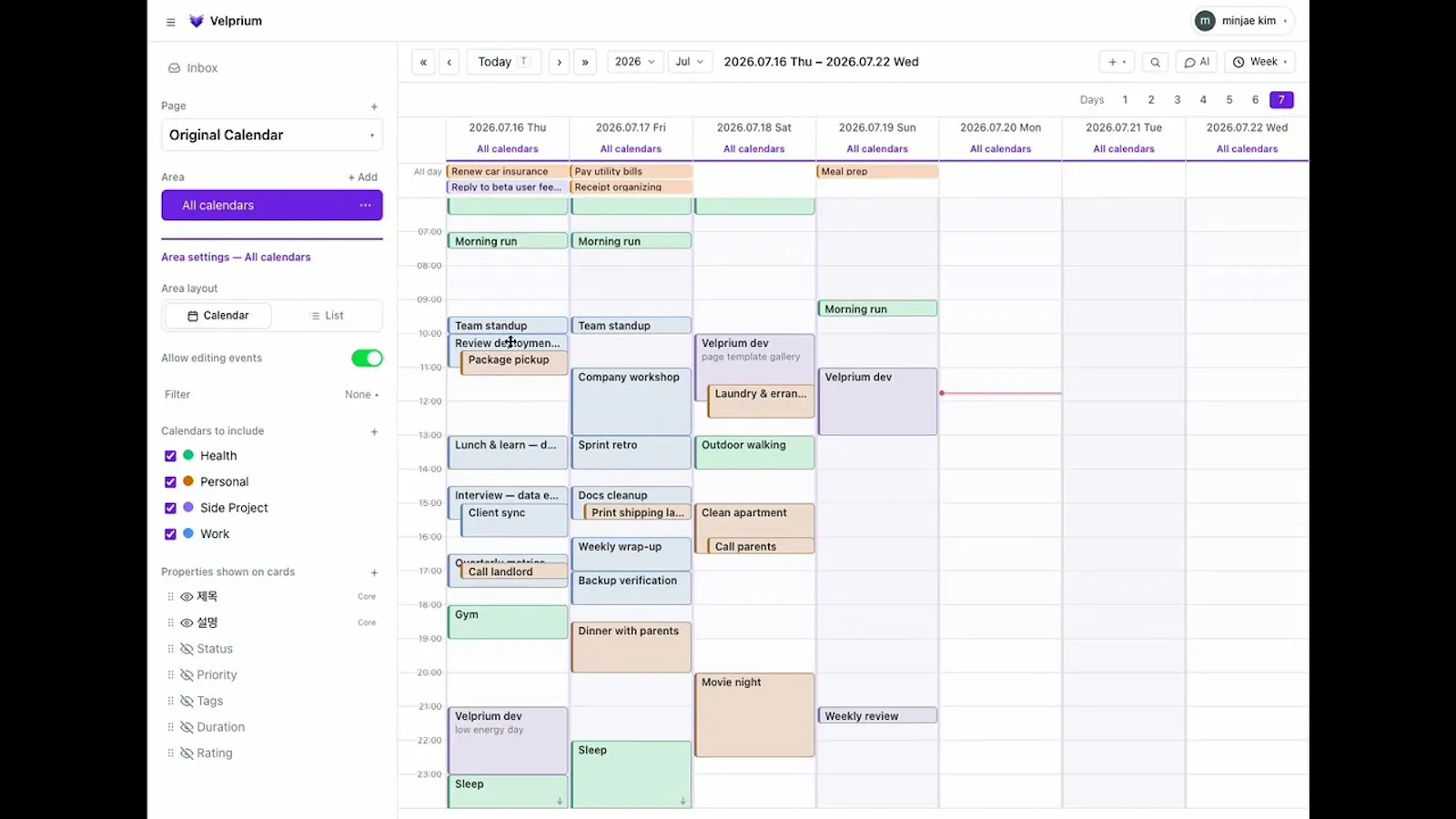Click the Work blue color dot
Viewport: 1456px width, 819px height.
[x=188, y=533]
